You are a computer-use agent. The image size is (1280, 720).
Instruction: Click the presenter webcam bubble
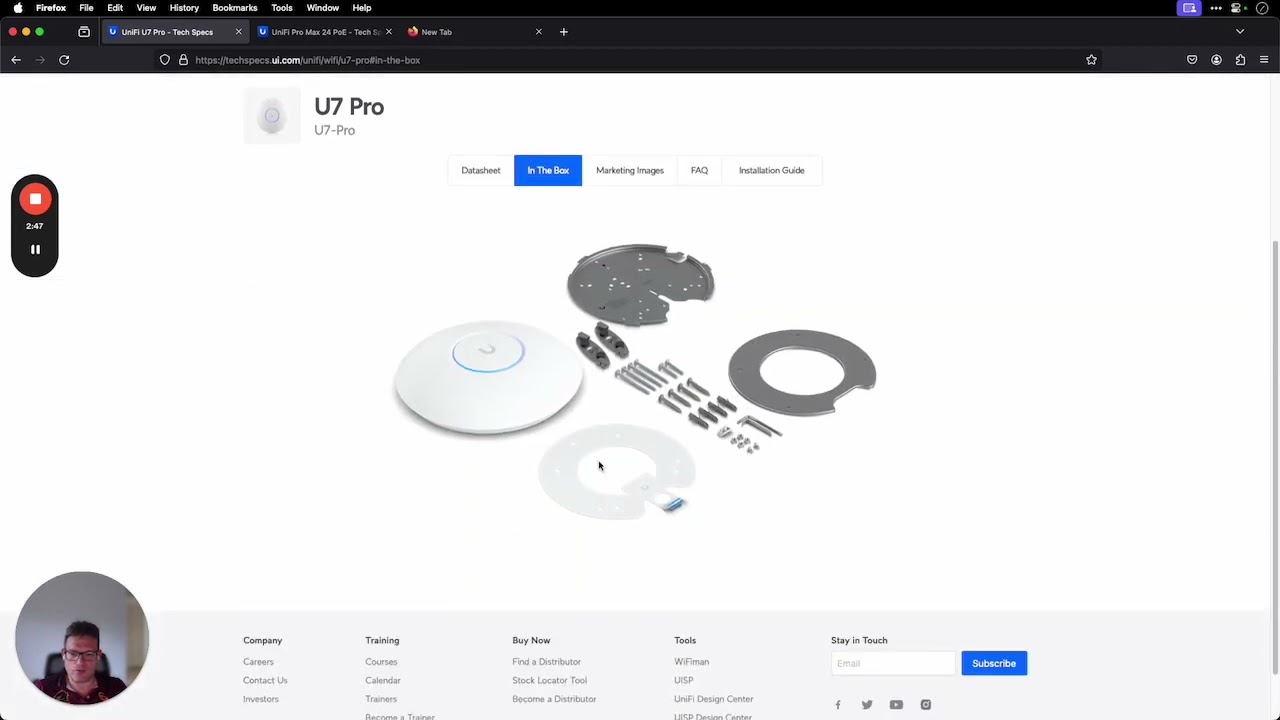point(82,638)
